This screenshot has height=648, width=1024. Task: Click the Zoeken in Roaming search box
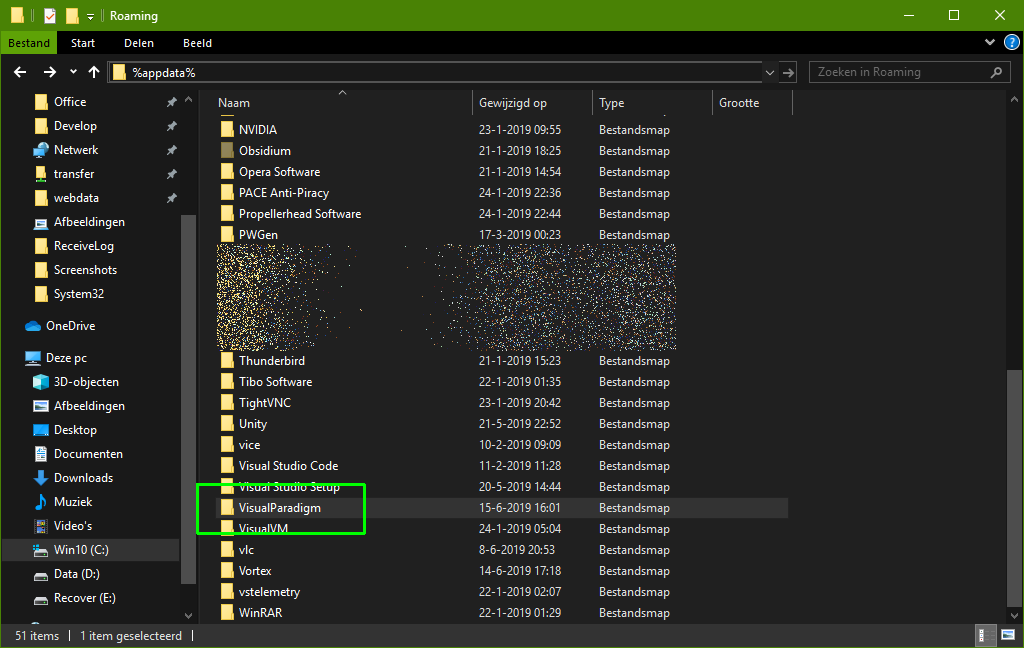click(909, 72)
